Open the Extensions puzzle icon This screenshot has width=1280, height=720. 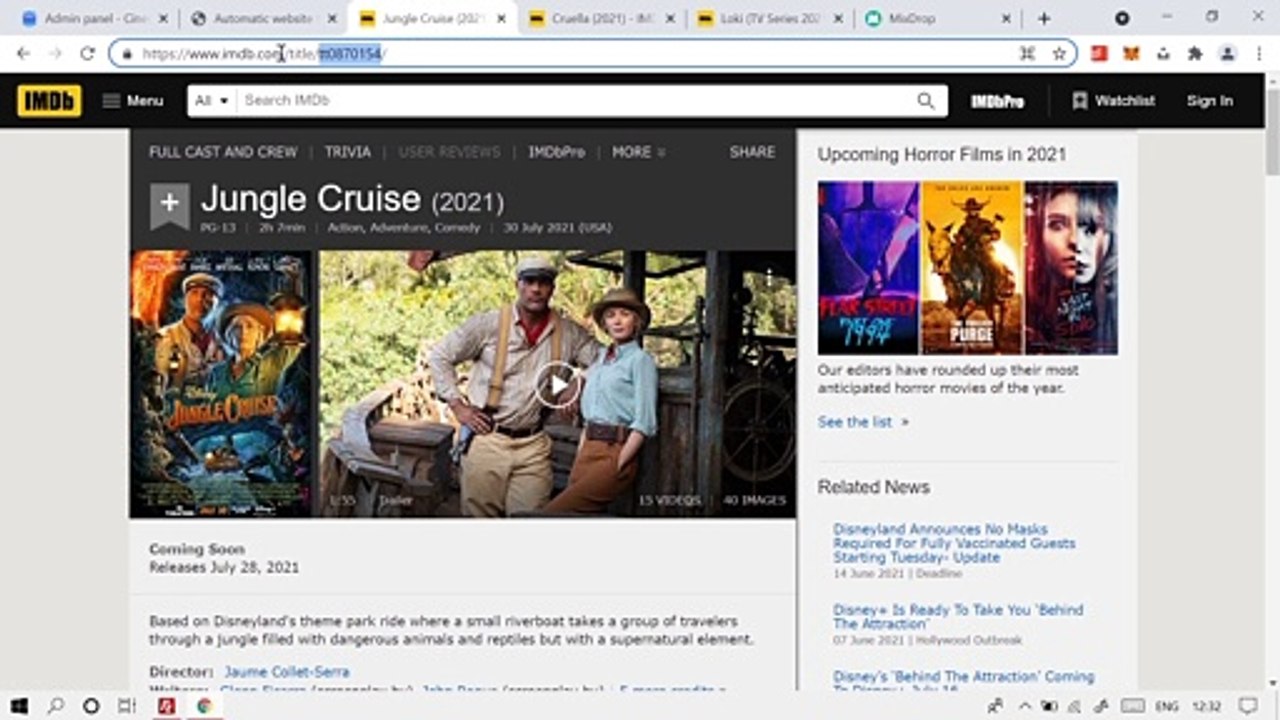pos(1195,54)
